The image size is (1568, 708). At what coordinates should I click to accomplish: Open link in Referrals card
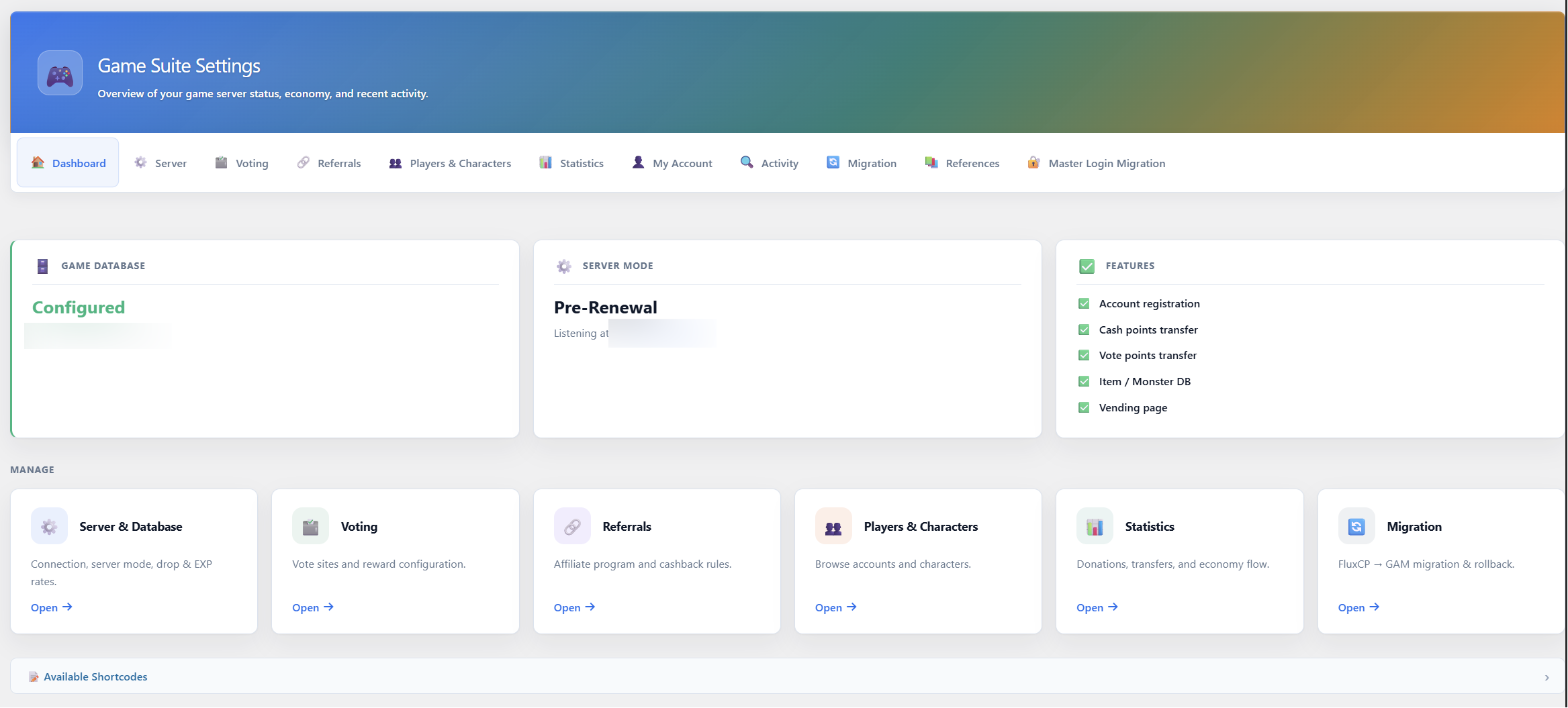pyautogui.click(x=574, y=607)
